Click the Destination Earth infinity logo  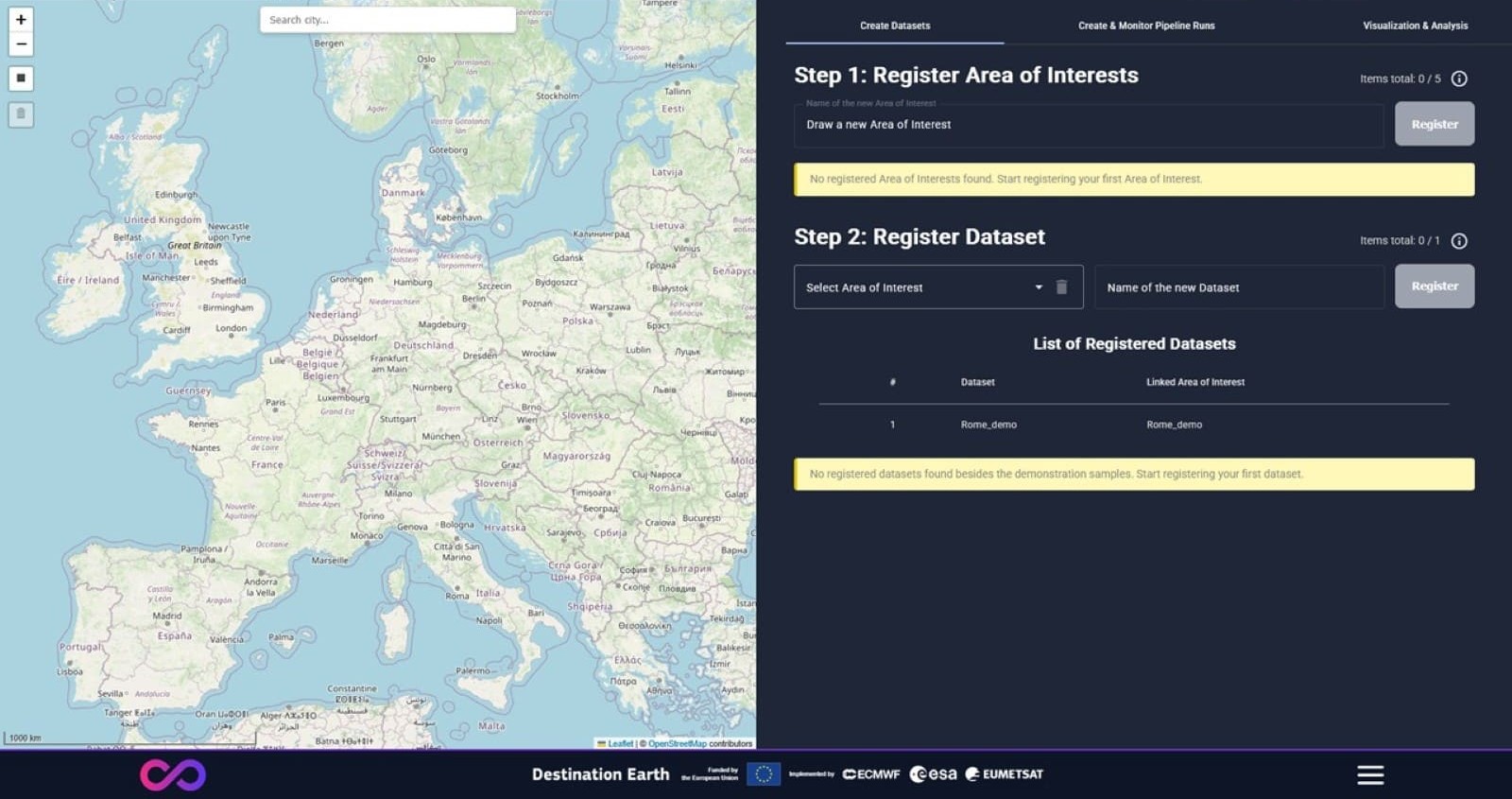pyautogui.click(x=173, y=775)
